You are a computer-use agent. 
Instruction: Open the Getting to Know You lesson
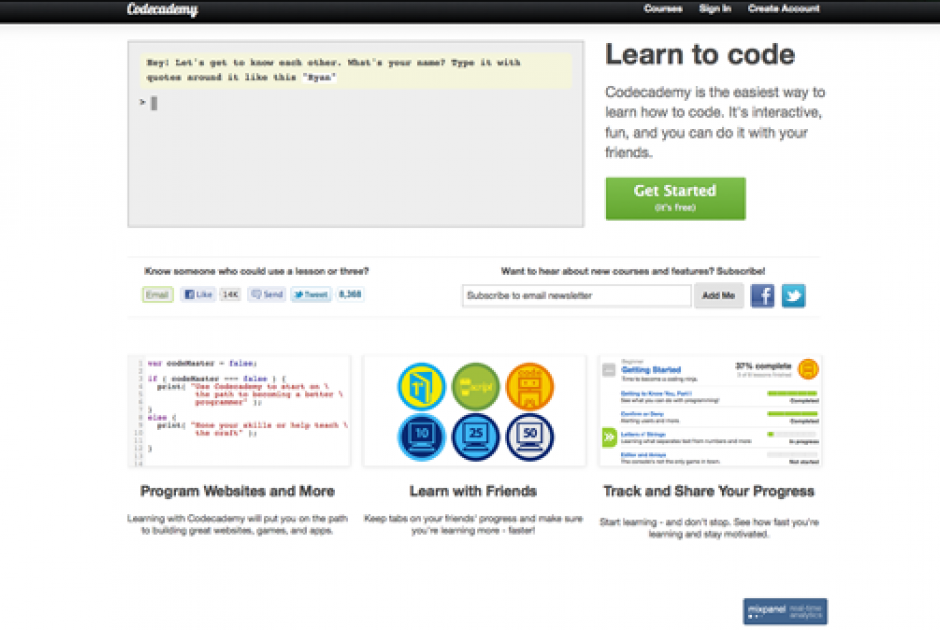pyautogui.click(x=656, y=394)
